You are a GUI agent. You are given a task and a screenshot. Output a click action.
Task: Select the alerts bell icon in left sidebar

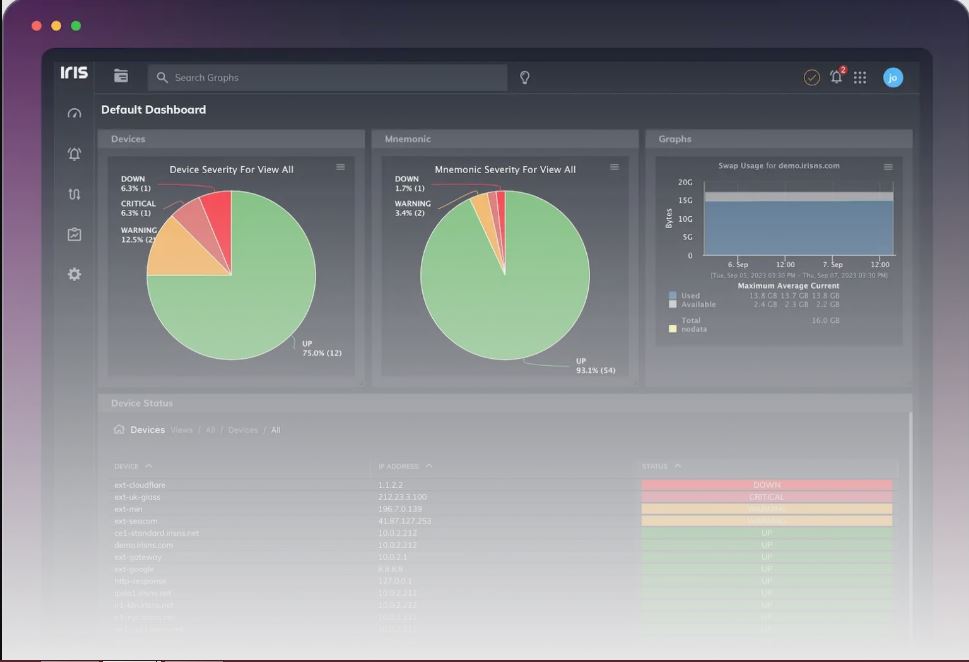pos(74,153)
